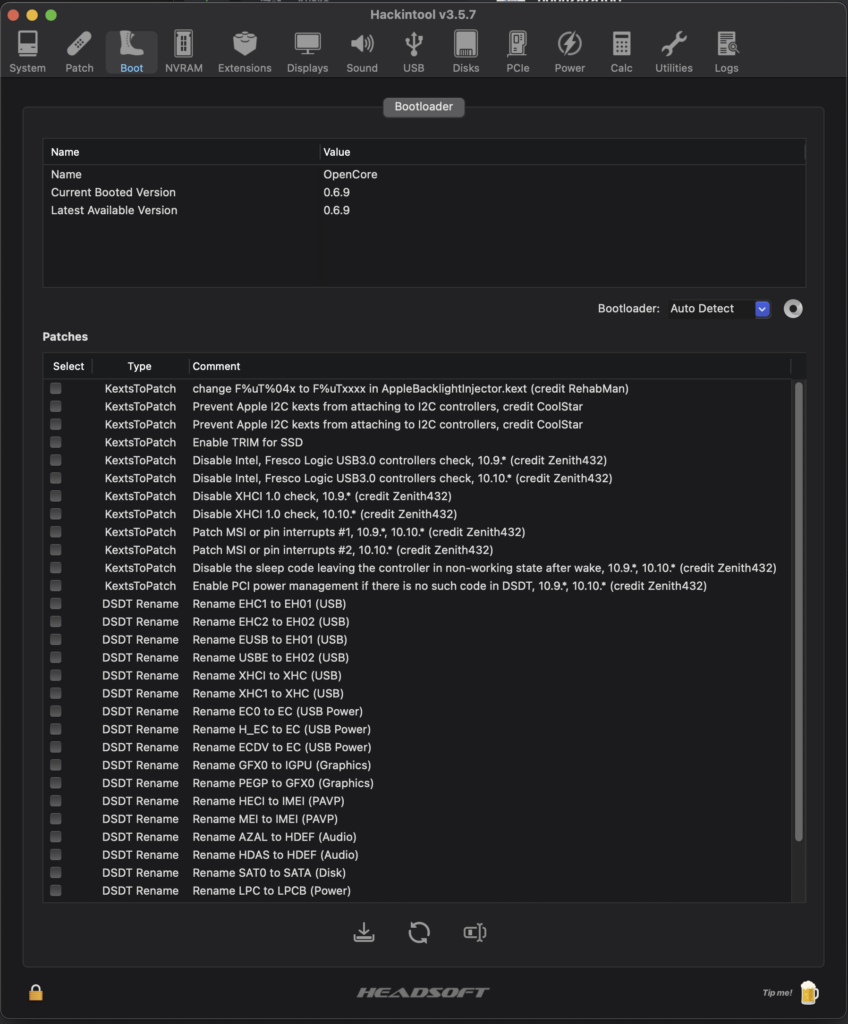This screenshot has height=1024, width=848.
Task: Go to the Extensions section
Action: pos(244,52)
